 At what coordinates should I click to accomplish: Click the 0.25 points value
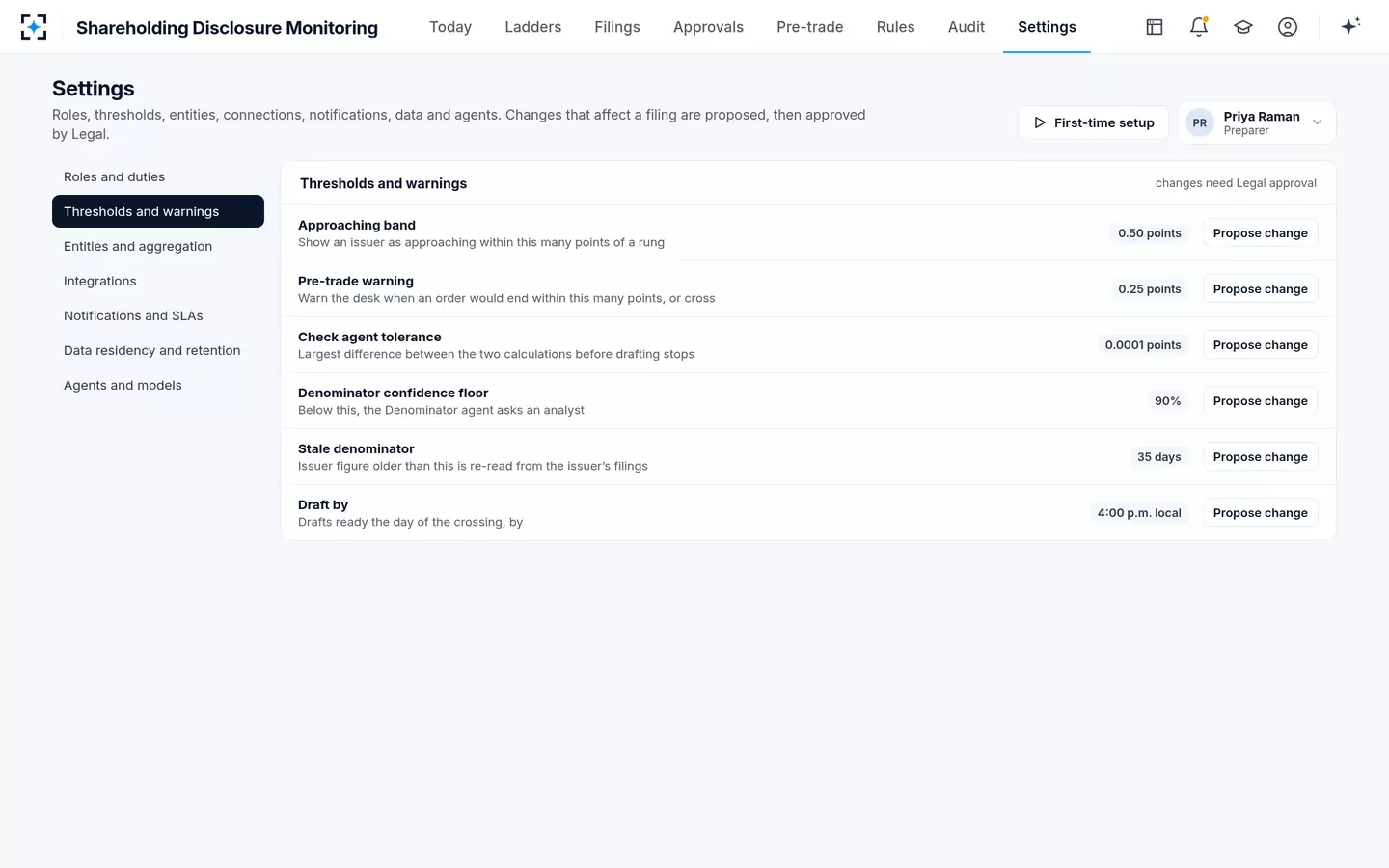pyautogui.click(x=1150, y=289)
